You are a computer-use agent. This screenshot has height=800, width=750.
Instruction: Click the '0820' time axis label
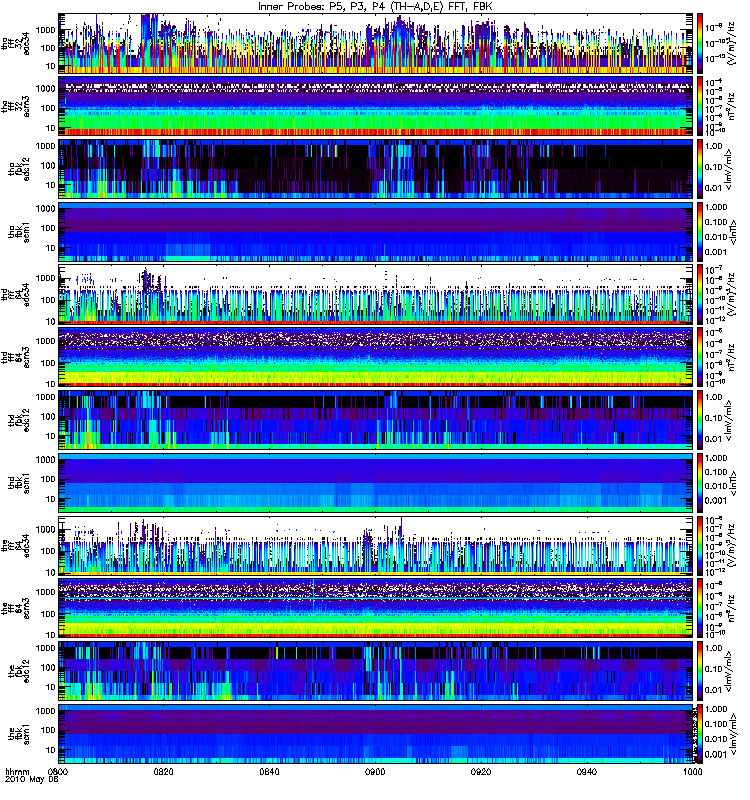click(x=164, y=772)
